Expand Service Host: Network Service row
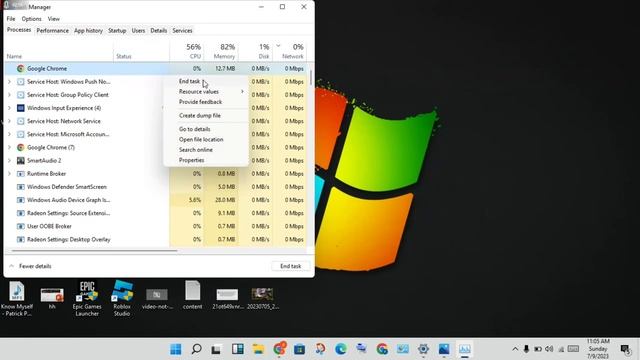Screen dimensions: 640x360 point(9,121)
